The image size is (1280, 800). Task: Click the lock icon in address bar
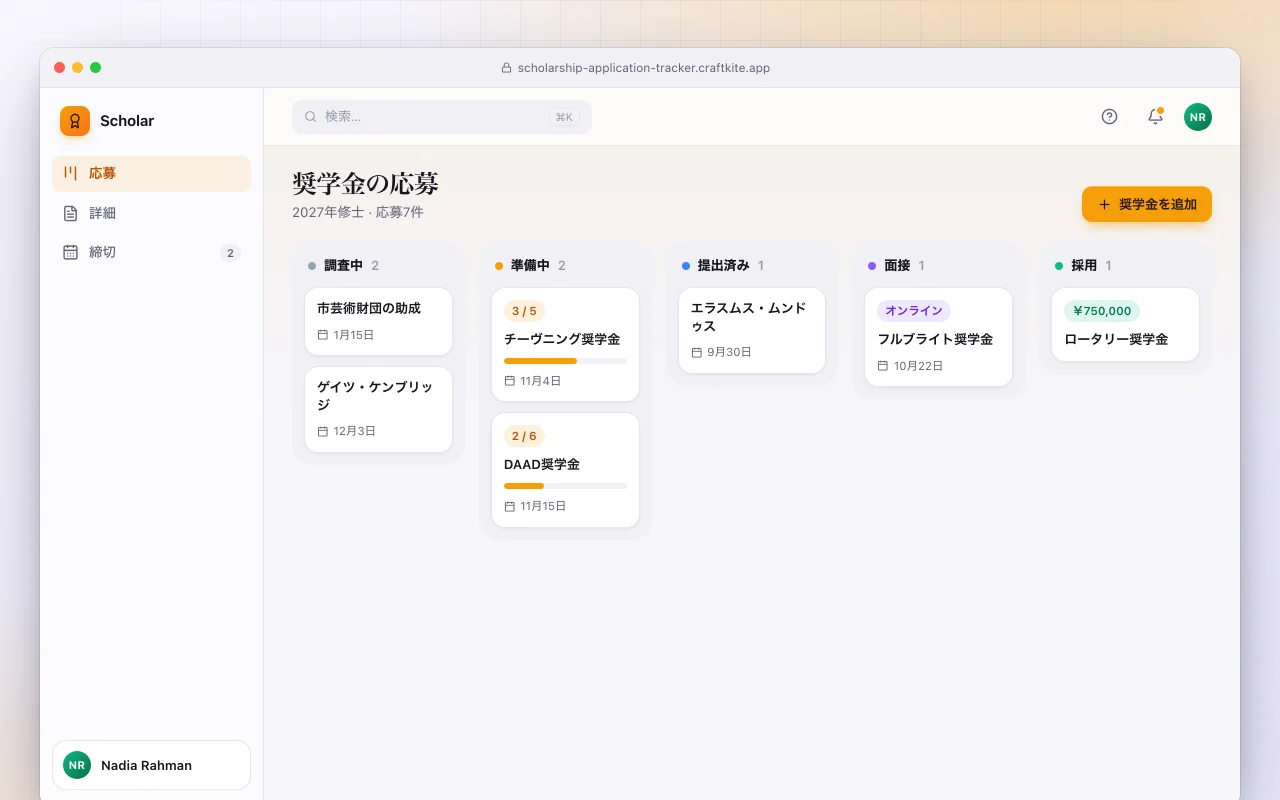coord(506,68)
